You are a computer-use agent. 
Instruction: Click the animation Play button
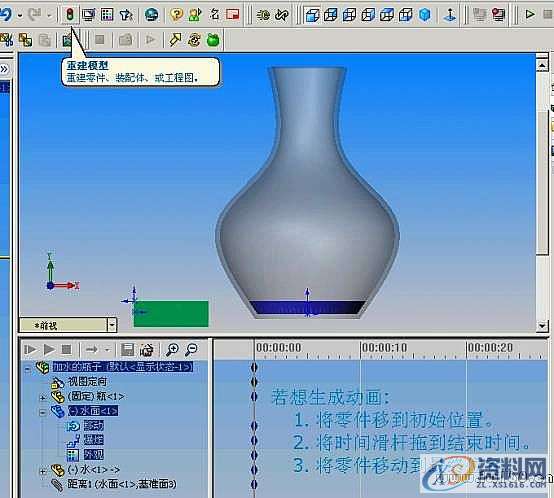pos(49,350)
